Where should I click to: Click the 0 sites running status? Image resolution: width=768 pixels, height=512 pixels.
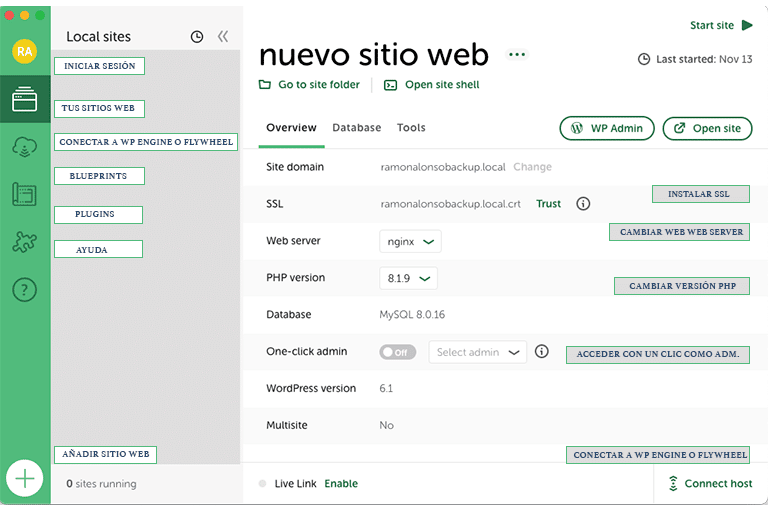coord(101,484)
